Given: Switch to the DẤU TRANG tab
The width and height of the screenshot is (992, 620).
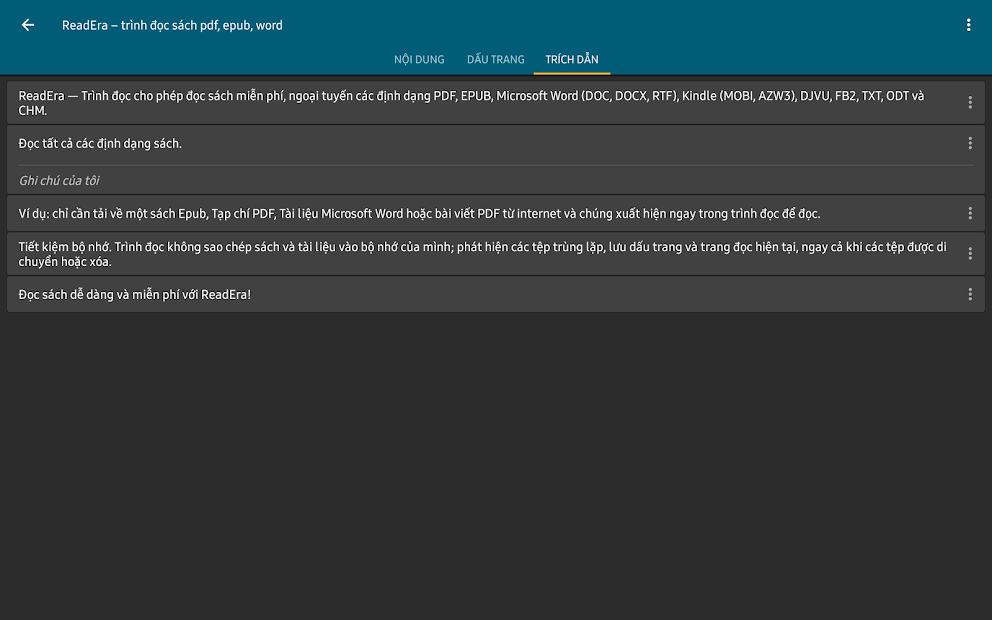Looking at the screenshot, I should [x=495, y=59].
